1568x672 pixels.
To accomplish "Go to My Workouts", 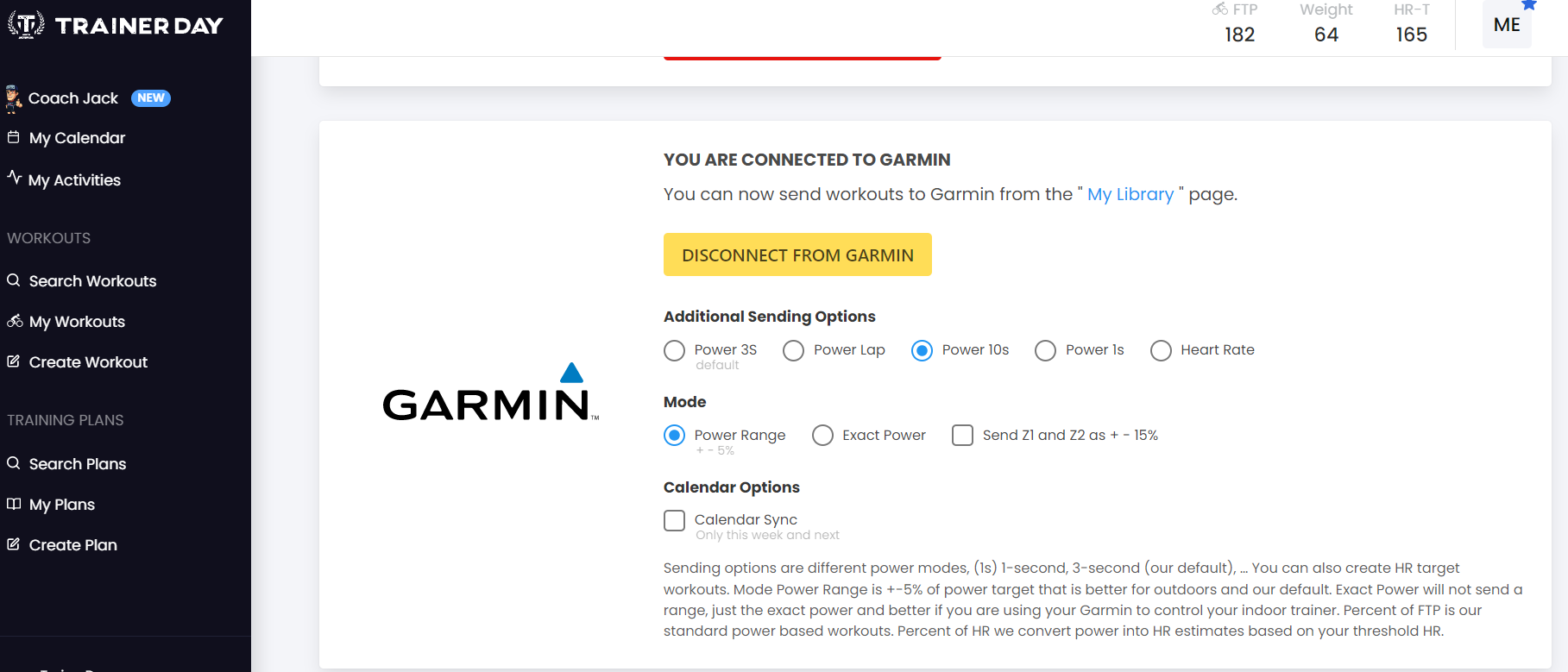I will 77,322.
